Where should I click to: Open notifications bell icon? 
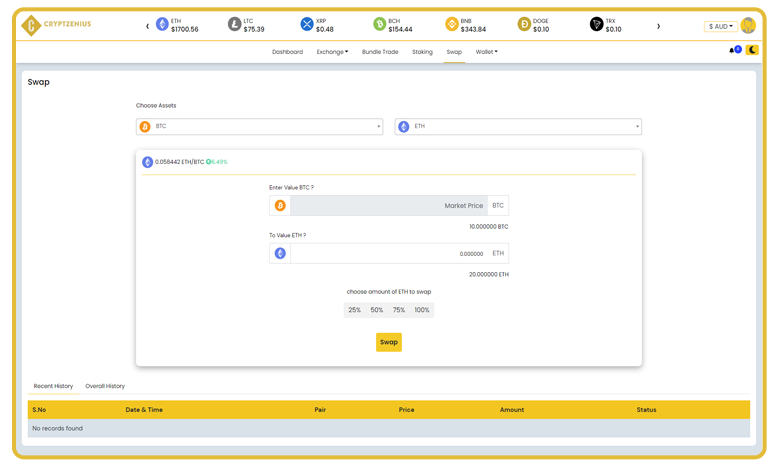tap(732, 51)
